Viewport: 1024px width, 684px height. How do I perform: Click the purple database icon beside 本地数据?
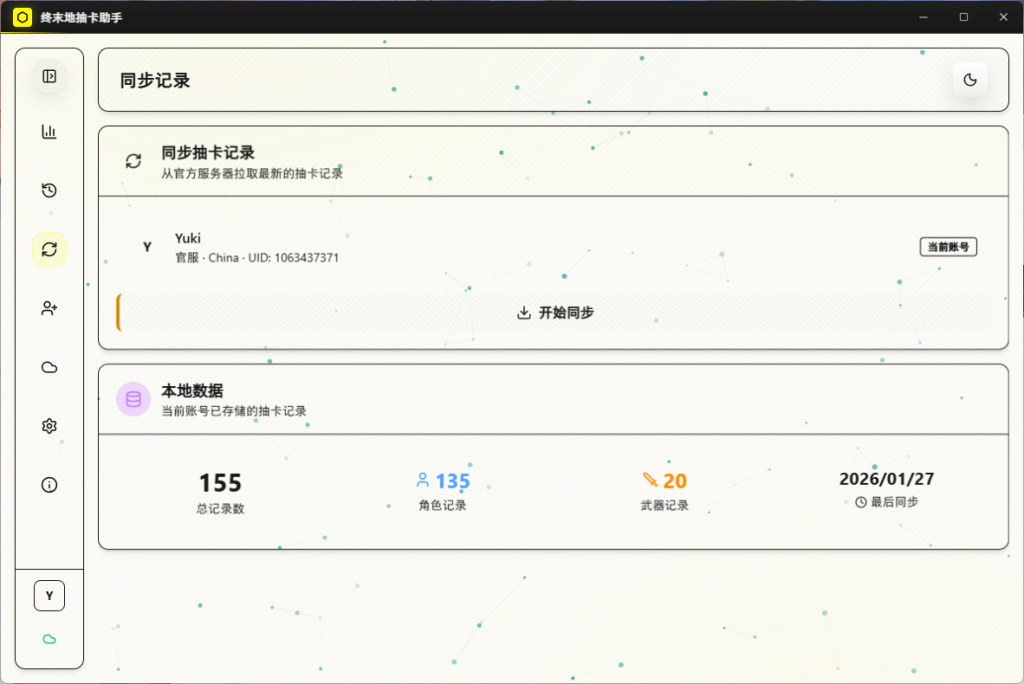pyautogui.click(x=133, y=399)
